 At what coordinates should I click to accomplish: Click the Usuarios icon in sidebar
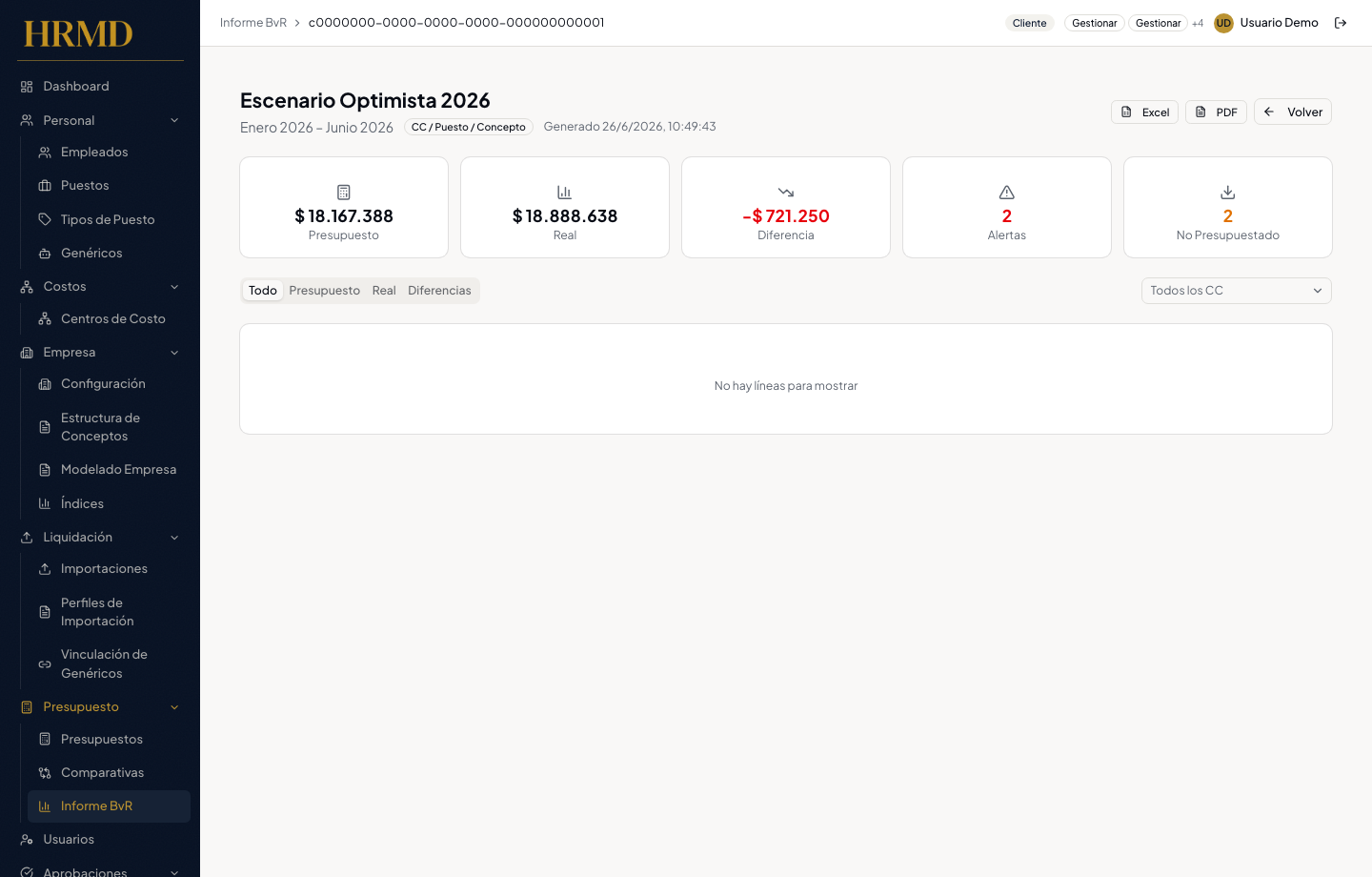pyautogui.click(x=27, y=840)
